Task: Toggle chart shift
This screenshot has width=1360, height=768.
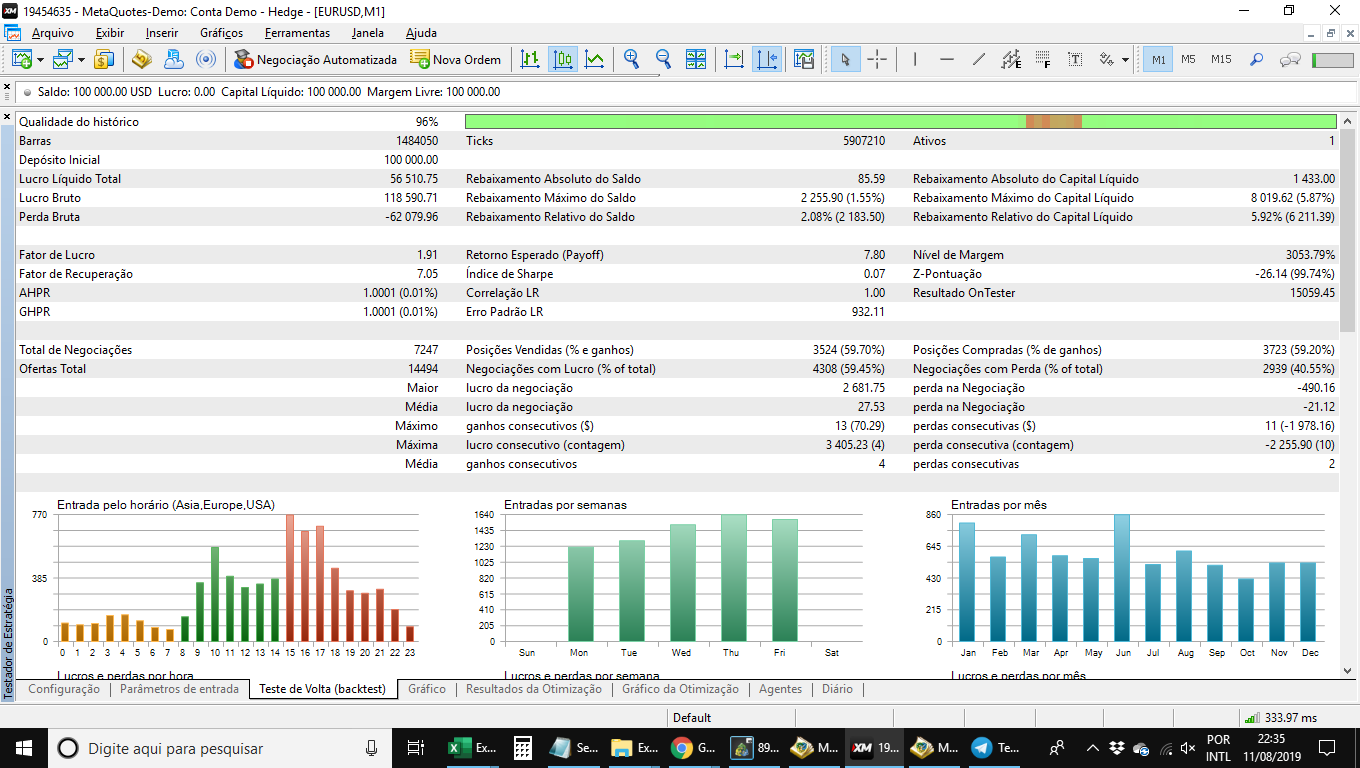Action: [x=767, y=59]
